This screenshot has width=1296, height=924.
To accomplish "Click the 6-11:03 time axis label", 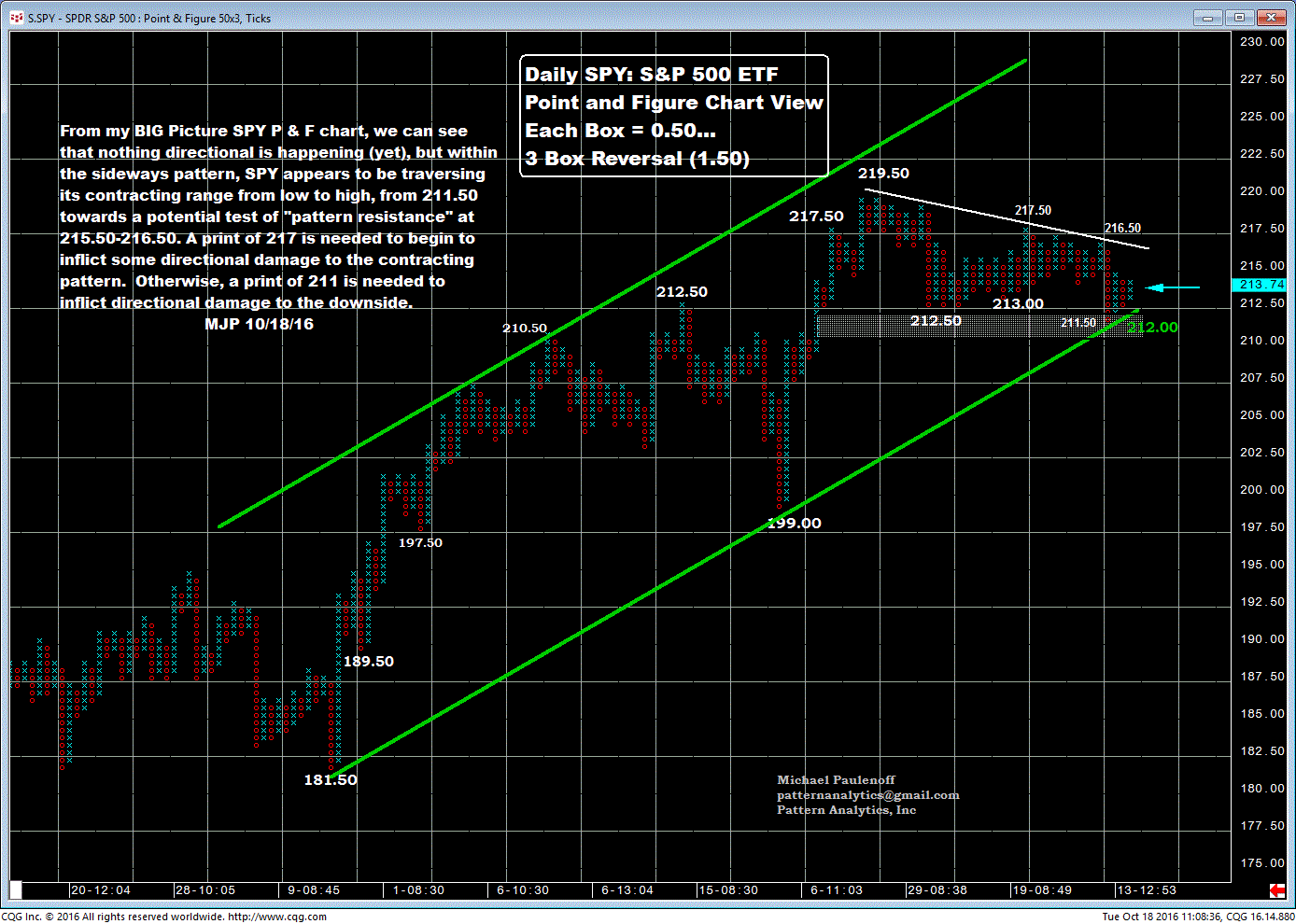I will click(837, 890).
